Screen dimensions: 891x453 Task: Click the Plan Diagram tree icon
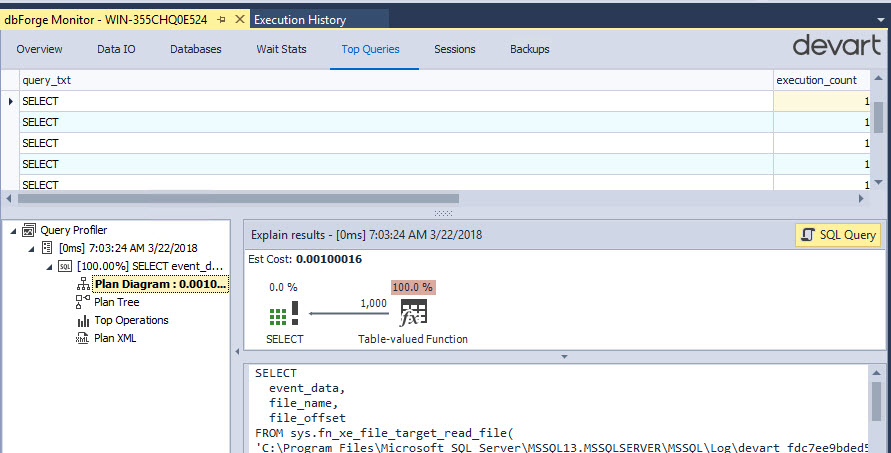point(83,285)
